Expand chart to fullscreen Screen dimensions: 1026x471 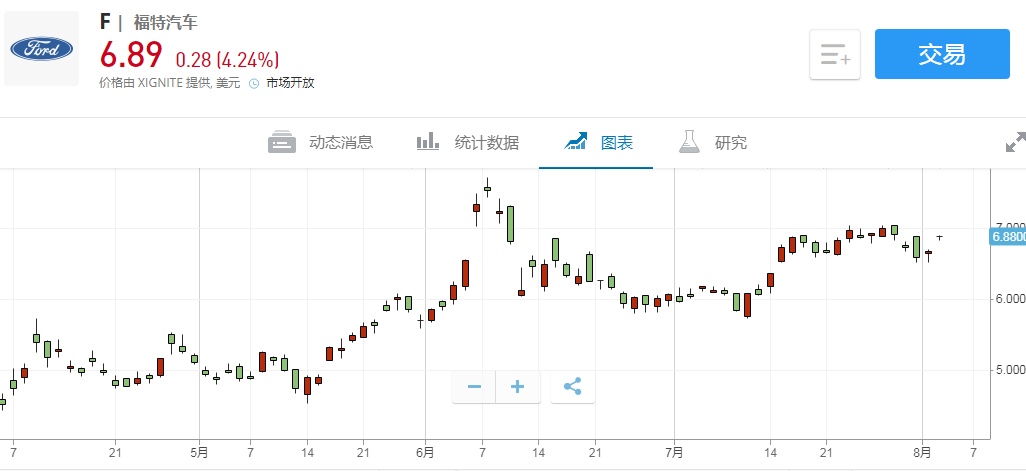tap(1014, 144)
